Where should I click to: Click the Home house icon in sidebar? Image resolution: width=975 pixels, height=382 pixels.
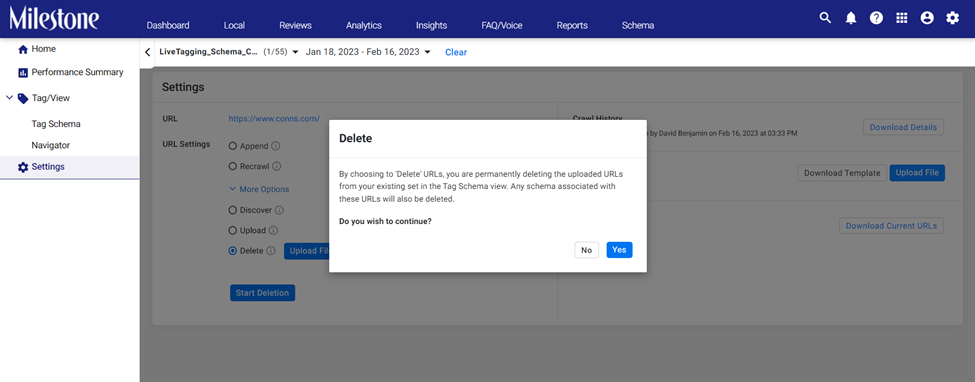[23, 49]
